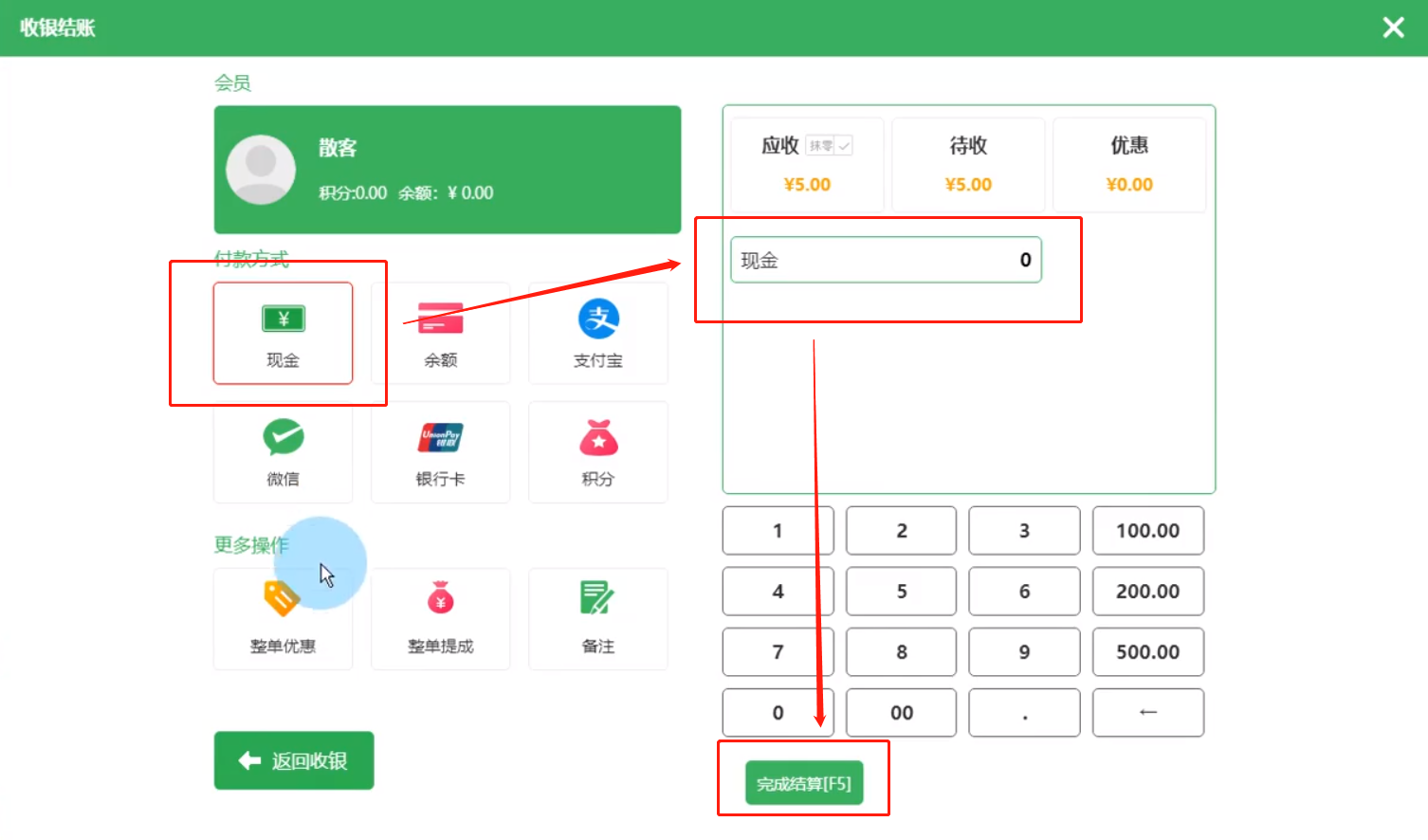Click the walk-in customer (散客) avatar

point(261,169)
